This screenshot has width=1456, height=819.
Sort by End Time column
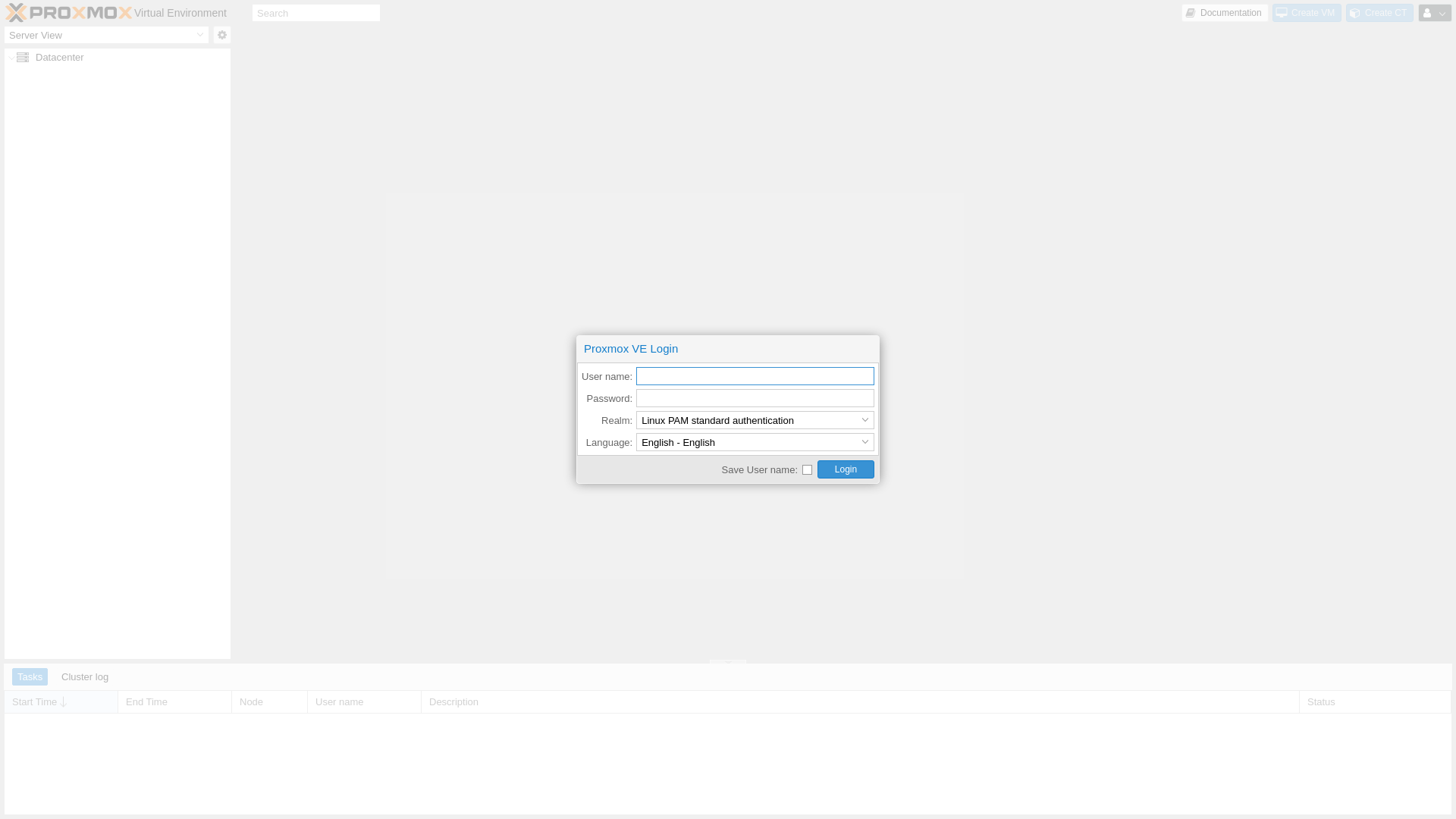click(x=175, y=702)
